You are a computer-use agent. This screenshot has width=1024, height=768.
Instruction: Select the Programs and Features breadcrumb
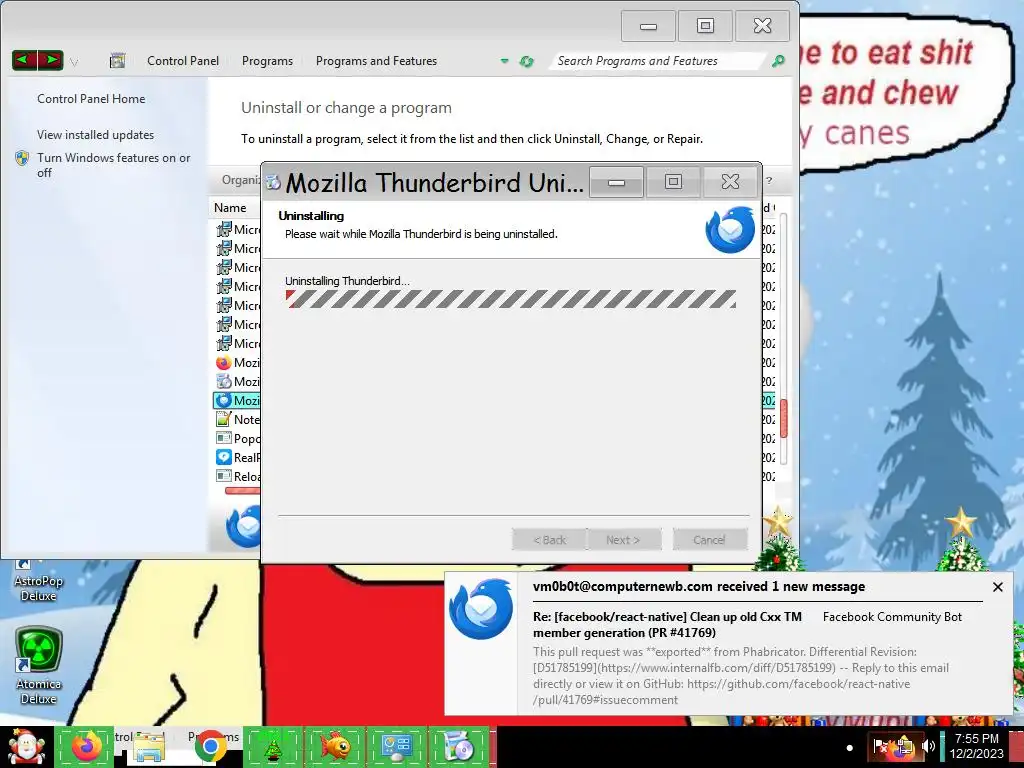click(x=376, y=61)
